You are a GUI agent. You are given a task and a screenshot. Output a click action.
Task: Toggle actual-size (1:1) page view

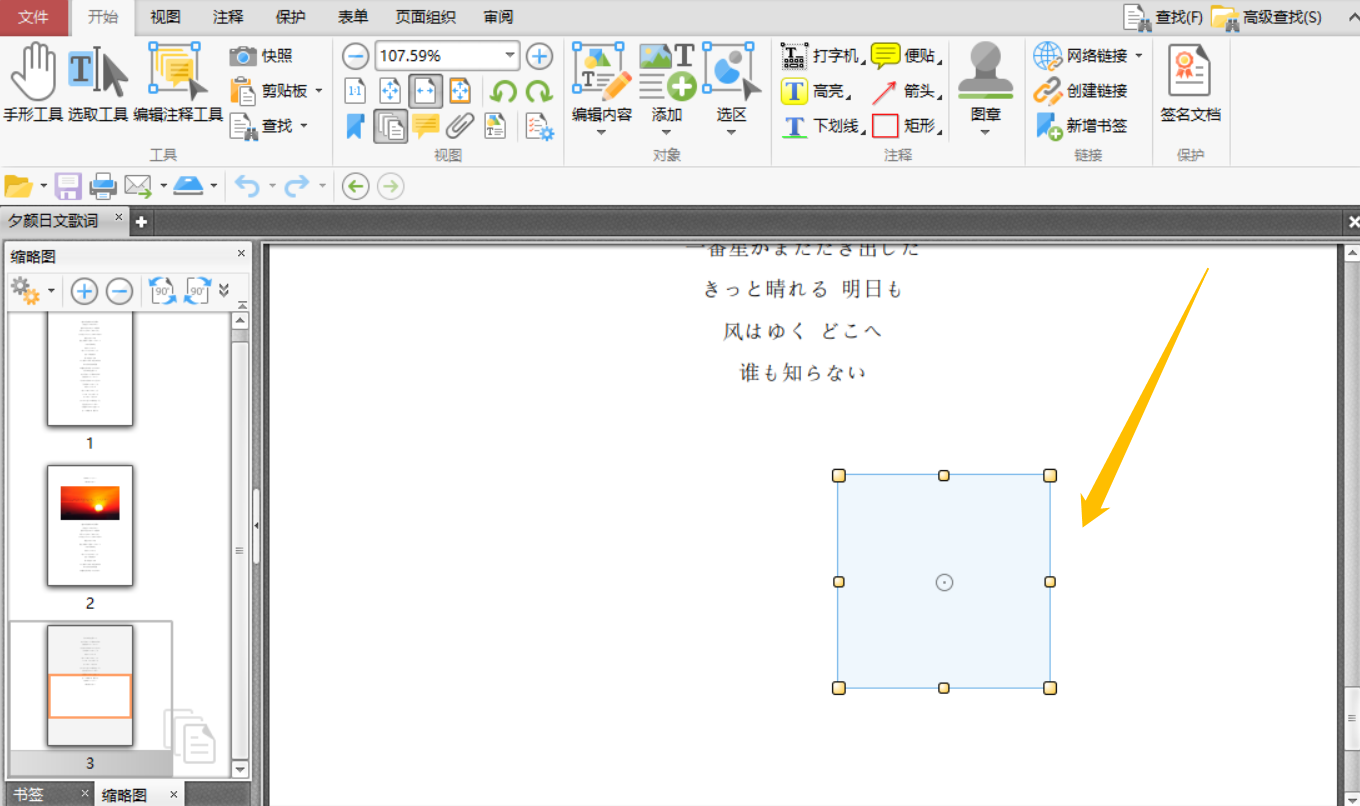355,91
